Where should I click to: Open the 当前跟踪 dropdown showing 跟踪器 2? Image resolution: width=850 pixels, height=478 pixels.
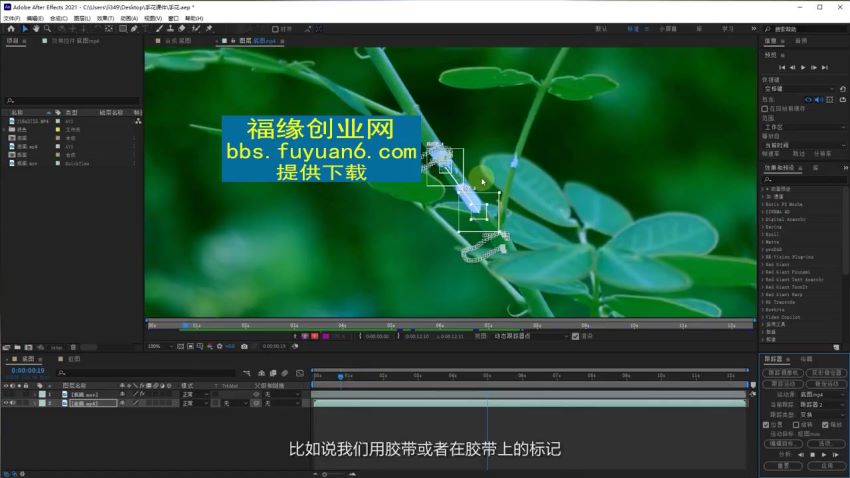point(823,405)
